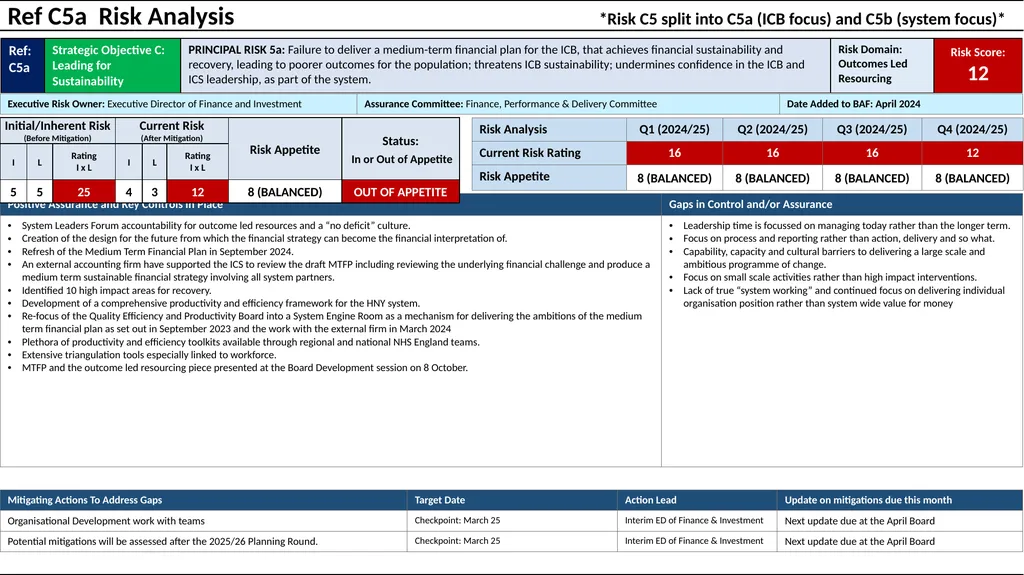
Task: Select the '8 (BALANCED)' Risk Appetite value beside OUT OF APPETITE
Action: click(x=285, y=192)
